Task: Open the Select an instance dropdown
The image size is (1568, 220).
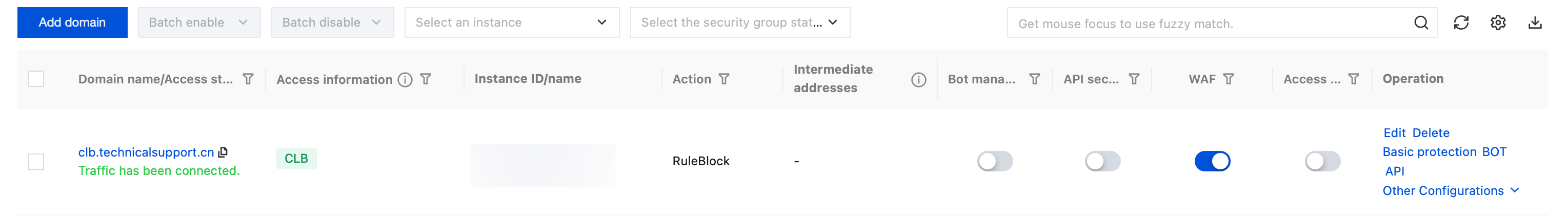Action: point(511,23)
